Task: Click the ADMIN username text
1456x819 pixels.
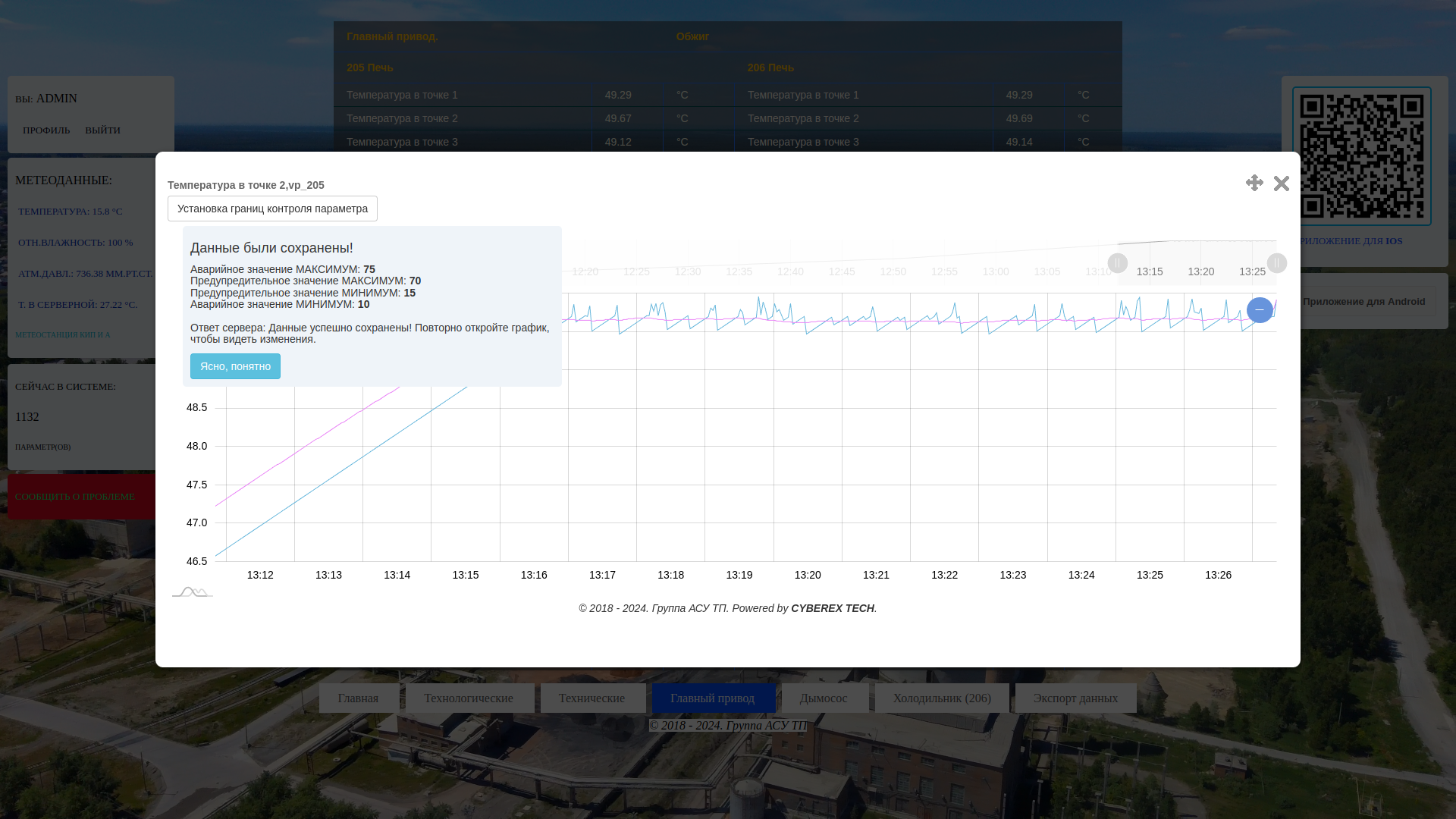Action: 57,99
